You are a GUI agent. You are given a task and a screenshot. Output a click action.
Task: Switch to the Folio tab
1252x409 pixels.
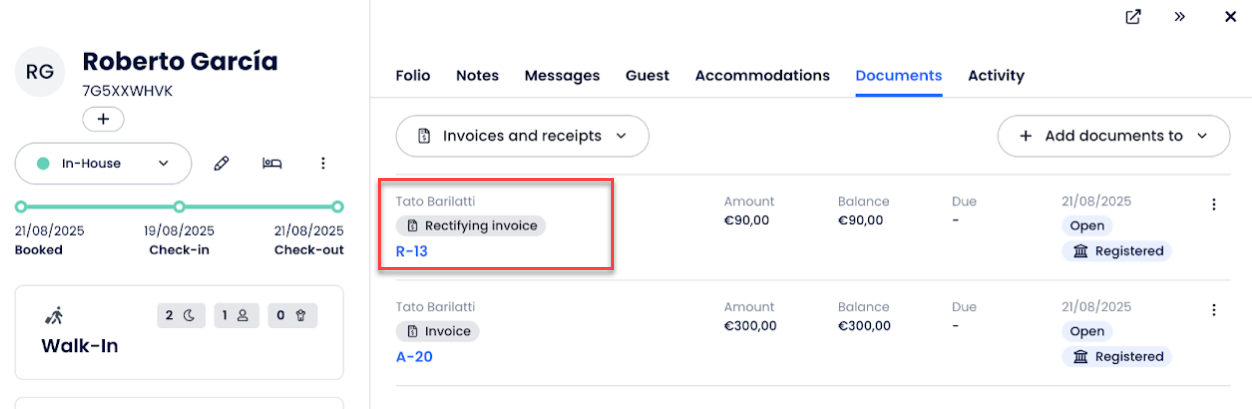[x=413, y=75]
